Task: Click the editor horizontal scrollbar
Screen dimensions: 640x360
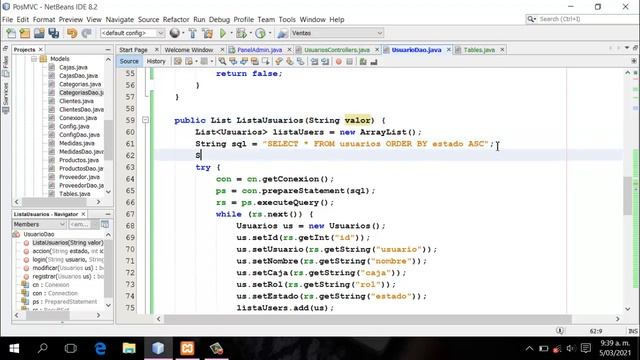Action: pos(367,319)
